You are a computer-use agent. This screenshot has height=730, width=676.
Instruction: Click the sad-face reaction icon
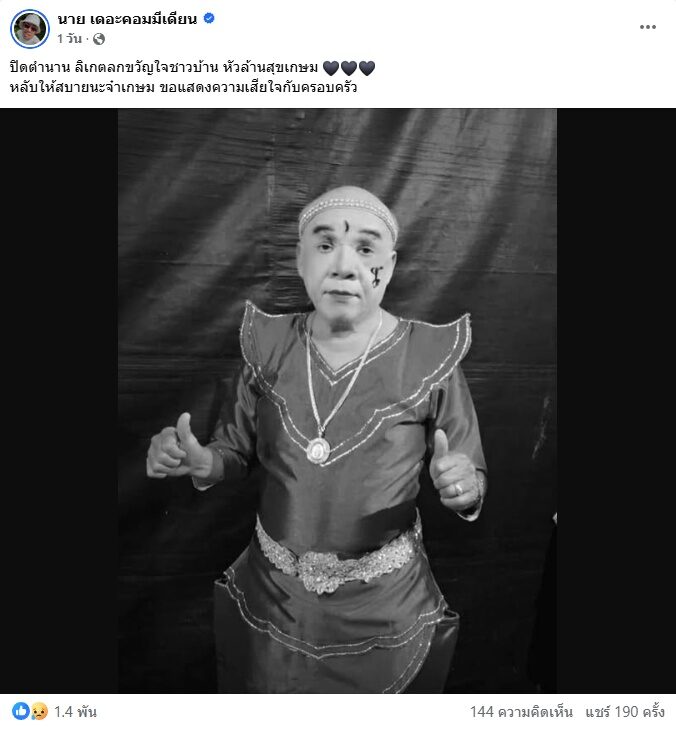(x=39, y=711)
